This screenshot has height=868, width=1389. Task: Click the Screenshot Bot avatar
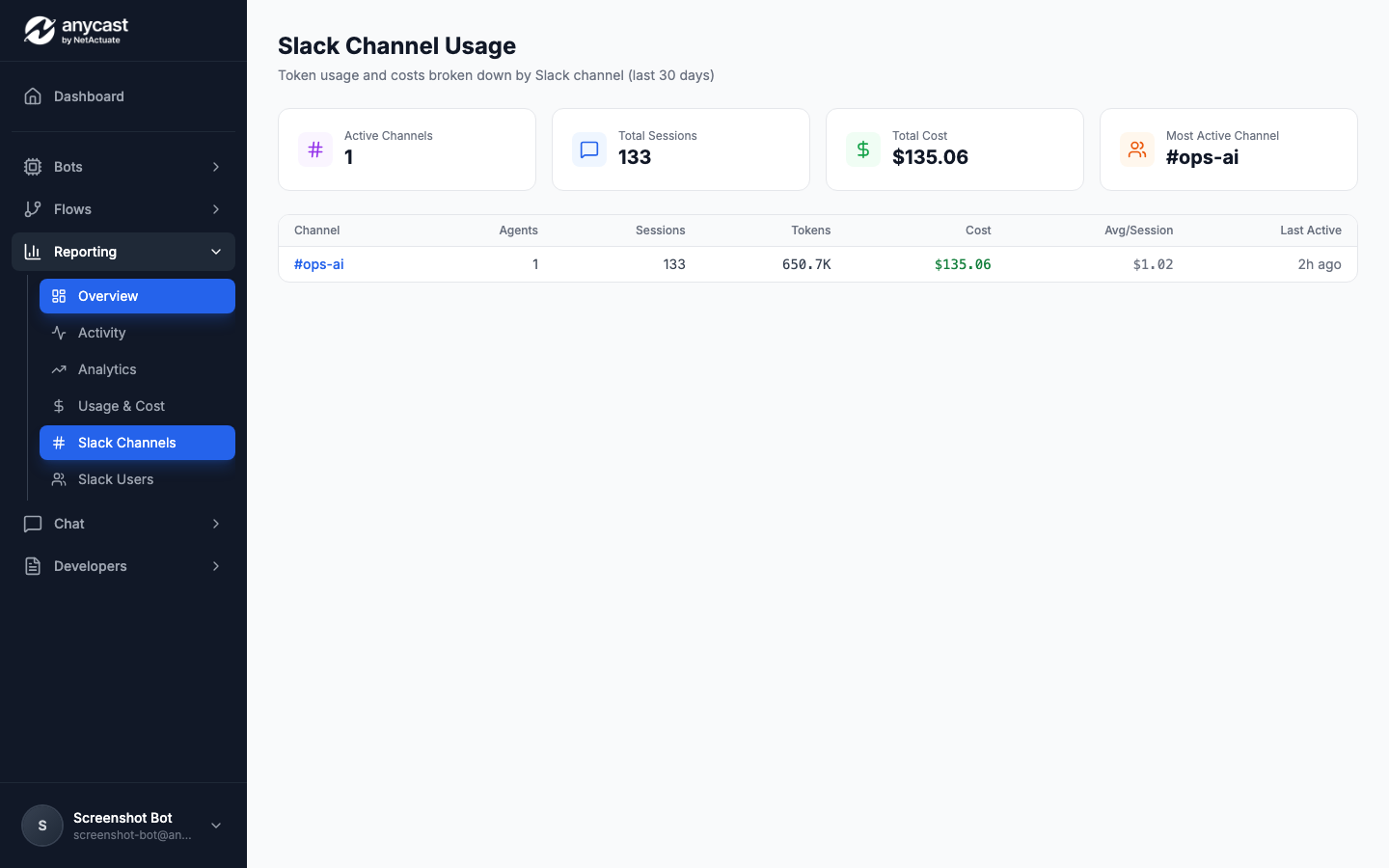click(x=42, y=826)
